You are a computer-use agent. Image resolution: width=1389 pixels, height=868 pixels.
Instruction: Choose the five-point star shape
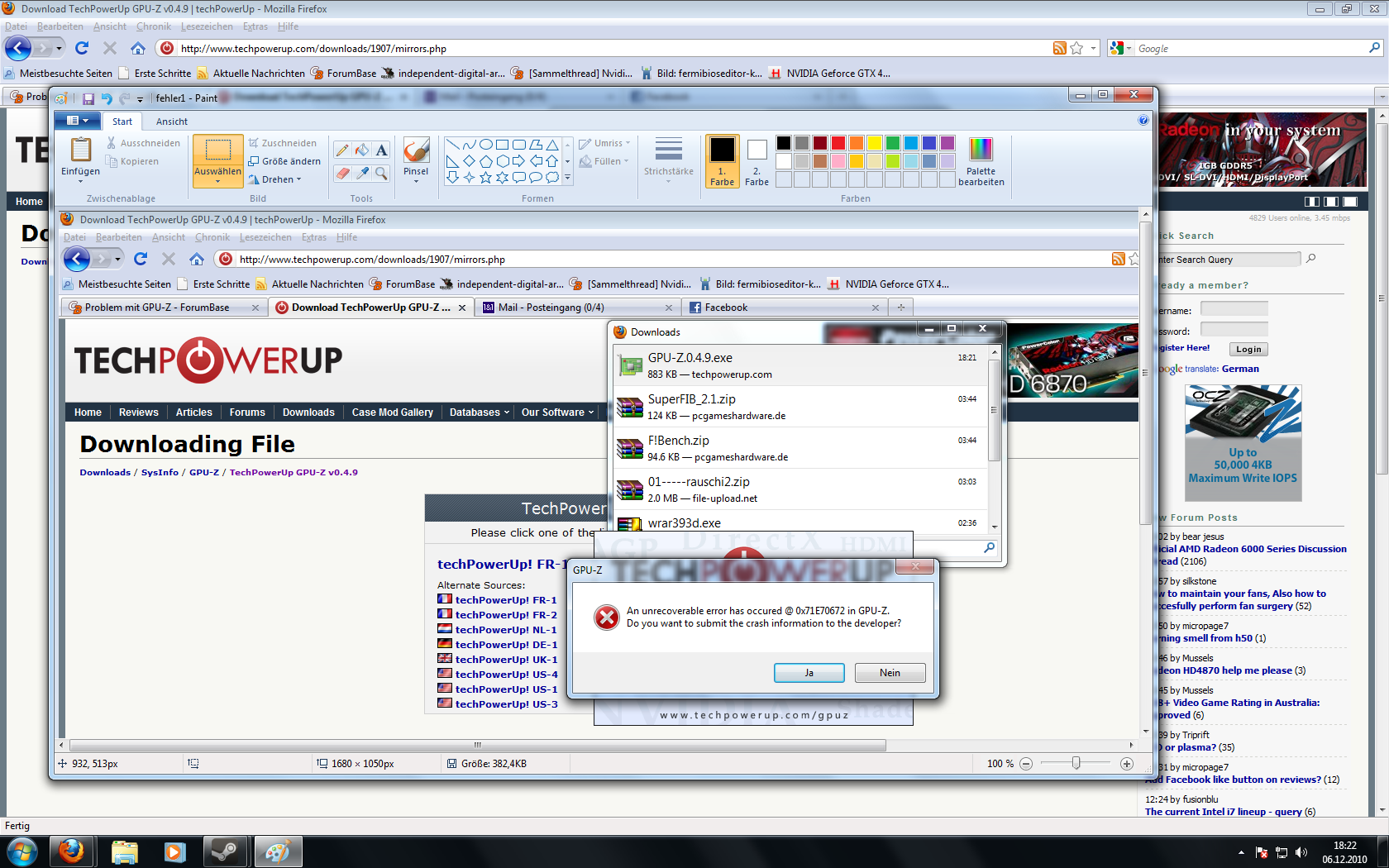click(x=485, y=178)
